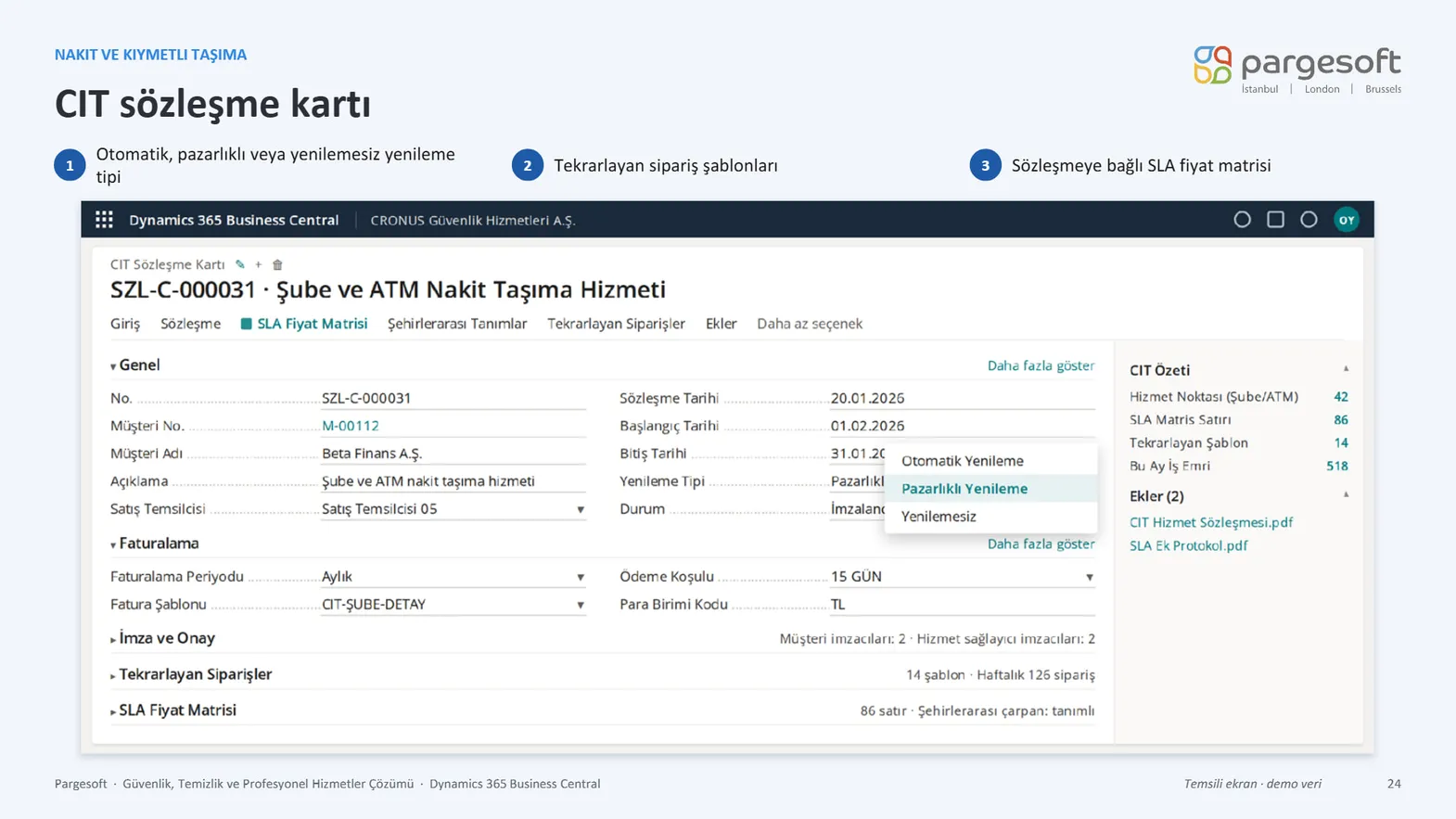This screenshot has height=819, width=1456.
Task: Select SLA Fiyat Matrisi action
Action: (304, 324)
